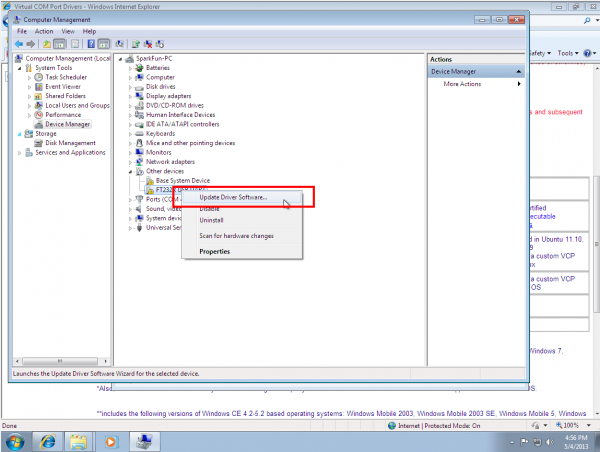The height and width of the screenshot is (452, 600).
Task: Select Local Users and Groups
Action: point(77,105)
